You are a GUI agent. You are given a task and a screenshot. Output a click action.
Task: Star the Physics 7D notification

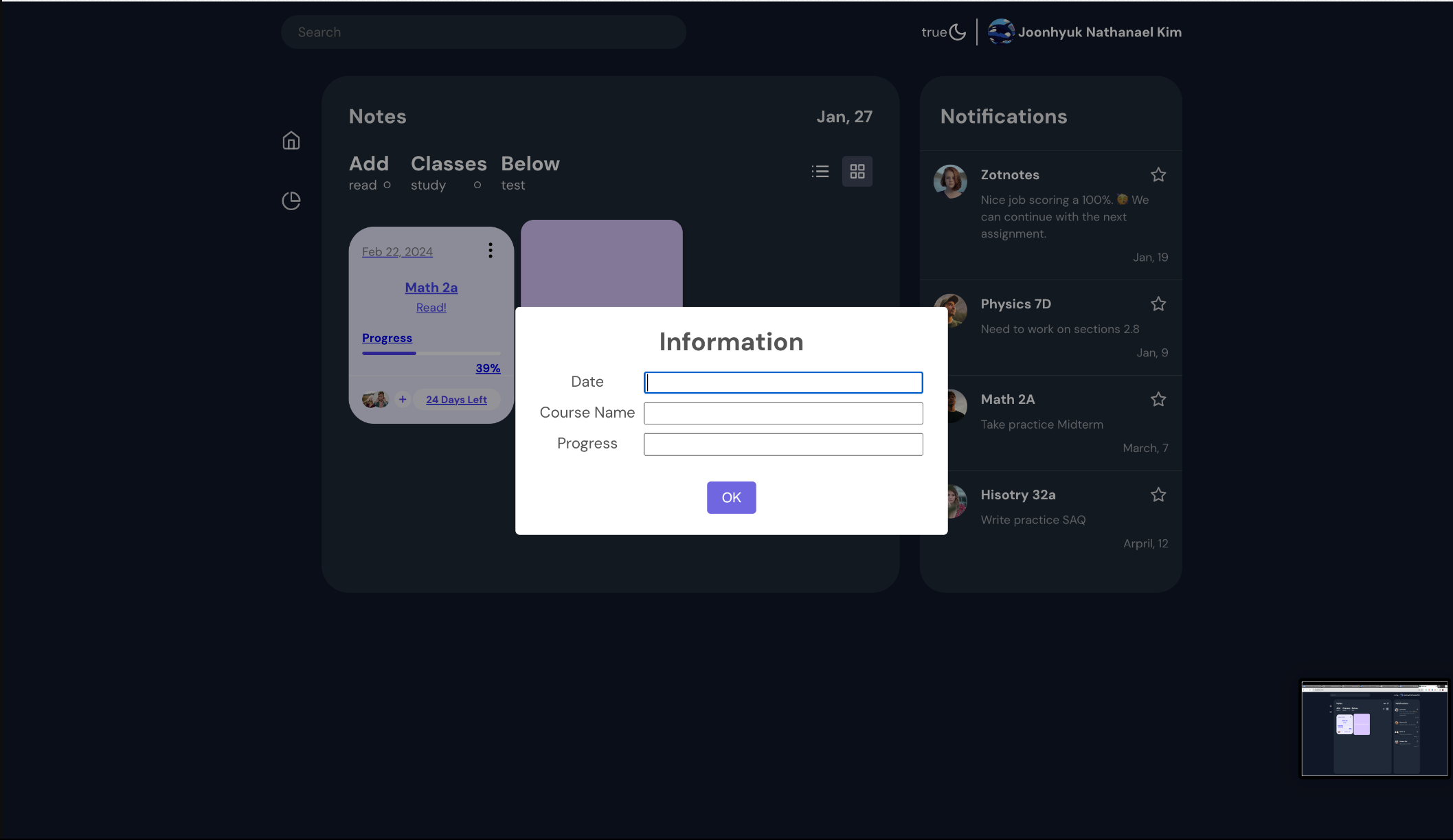coord(1158,304)
